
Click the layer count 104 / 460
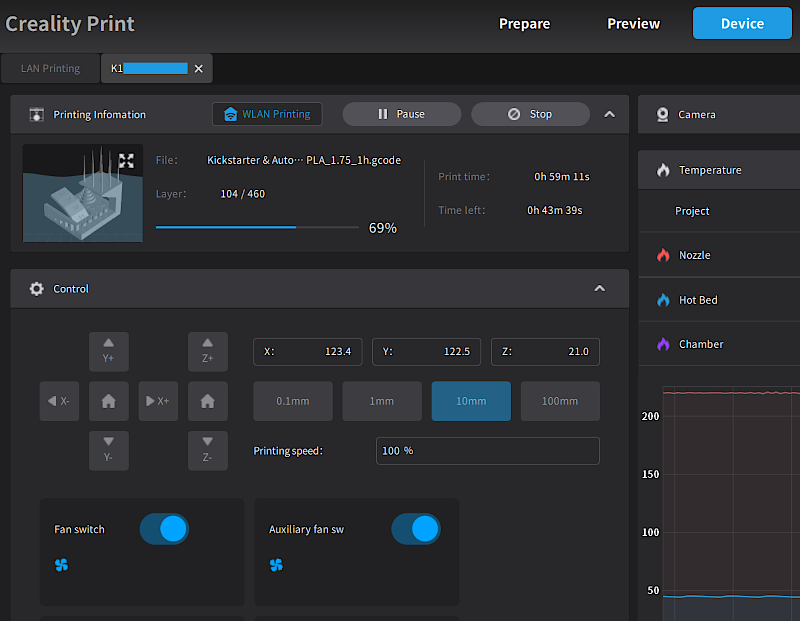pos(243,194)
